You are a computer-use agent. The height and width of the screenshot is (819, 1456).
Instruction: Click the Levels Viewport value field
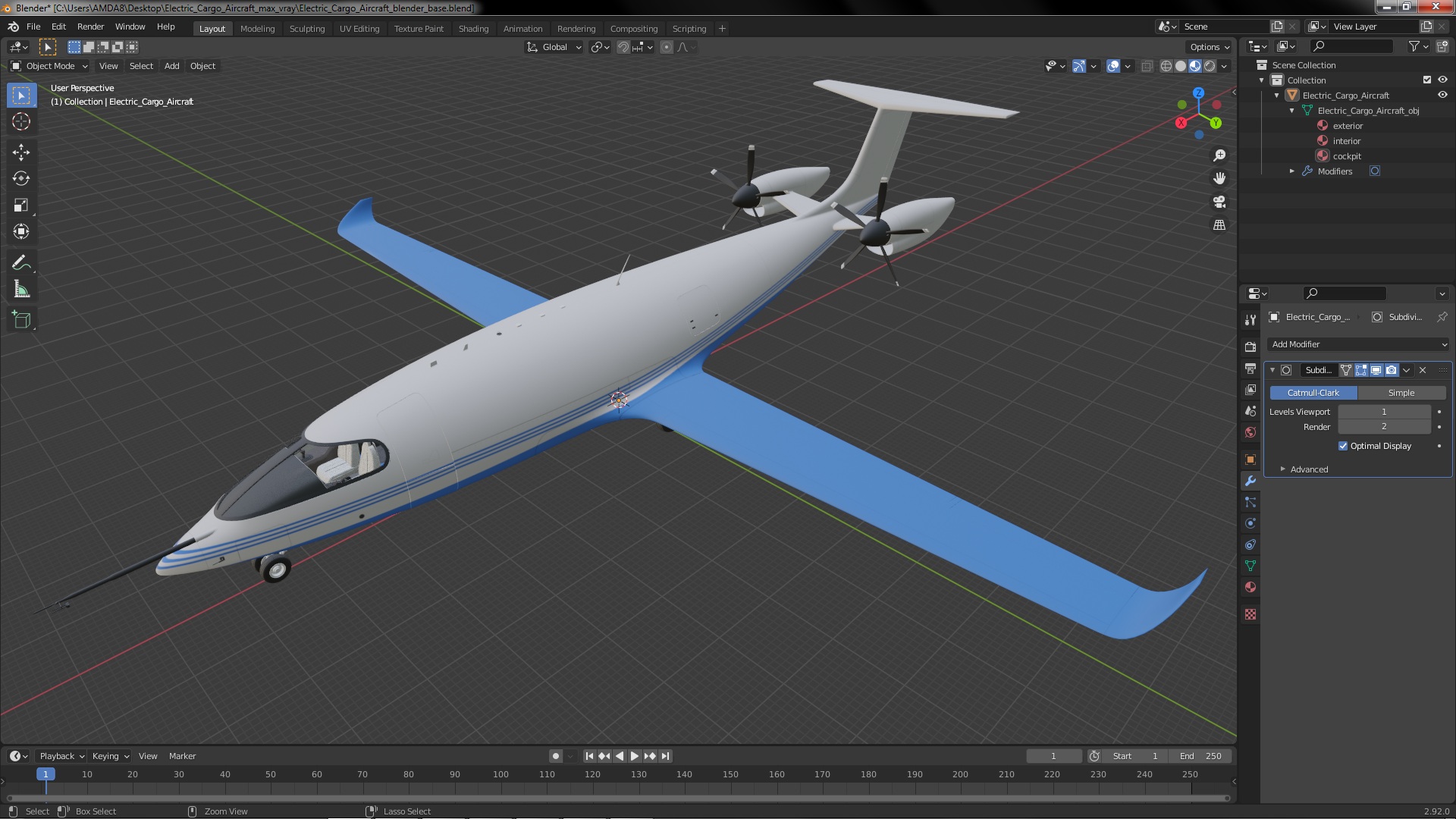pos(1383,412)
